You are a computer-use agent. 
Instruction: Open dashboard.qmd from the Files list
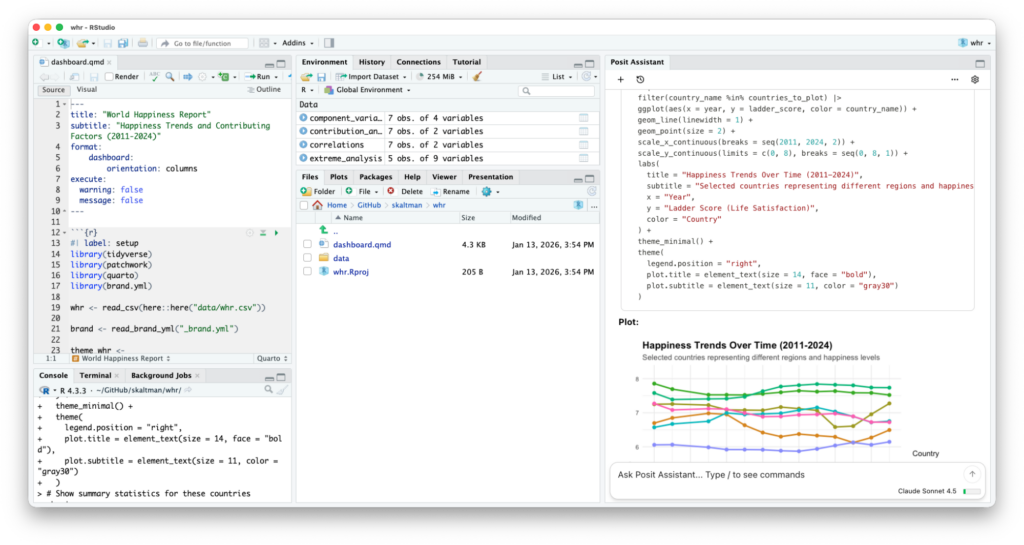click(x=362, y=245)
